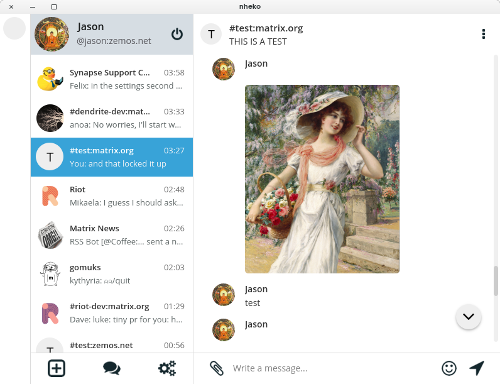
Task: Select the #test:matrix.org room entry
Action: [112, 157]
